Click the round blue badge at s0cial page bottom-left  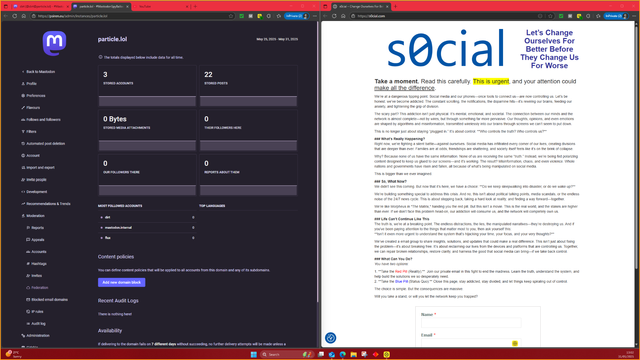(x=331, y=338)
